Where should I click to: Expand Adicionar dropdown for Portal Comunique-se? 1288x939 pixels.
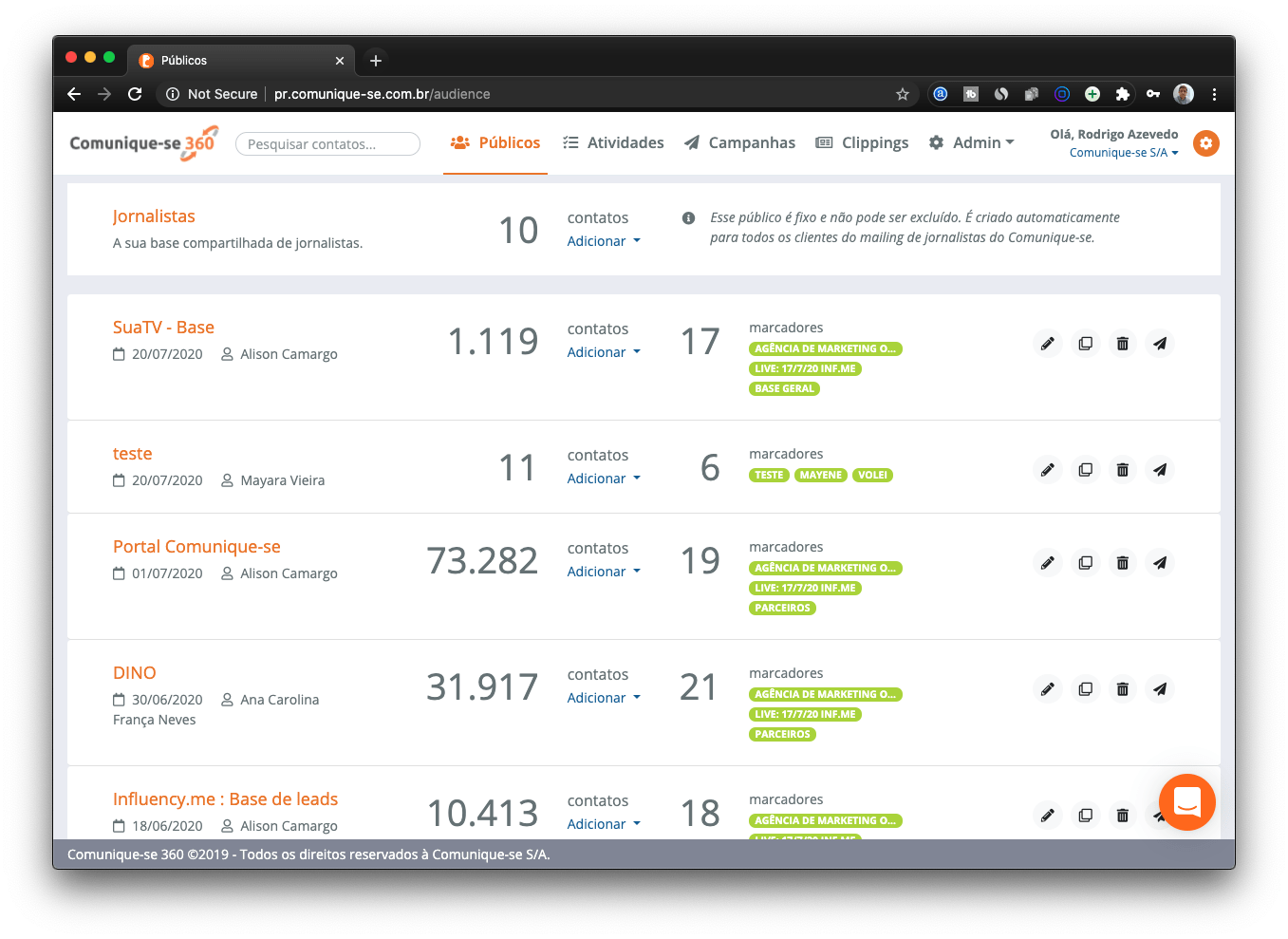point(604,572)
